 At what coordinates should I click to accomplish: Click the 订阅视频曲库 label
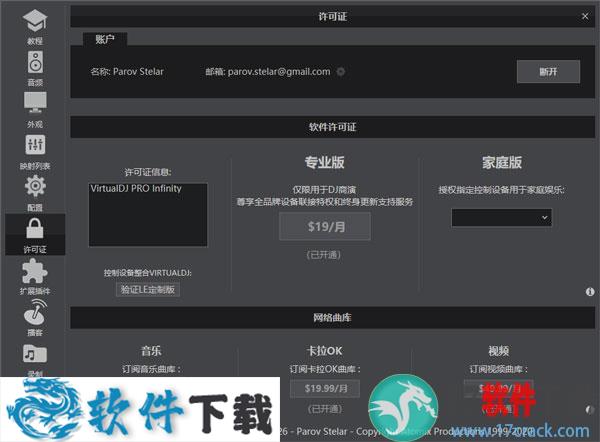499,369
